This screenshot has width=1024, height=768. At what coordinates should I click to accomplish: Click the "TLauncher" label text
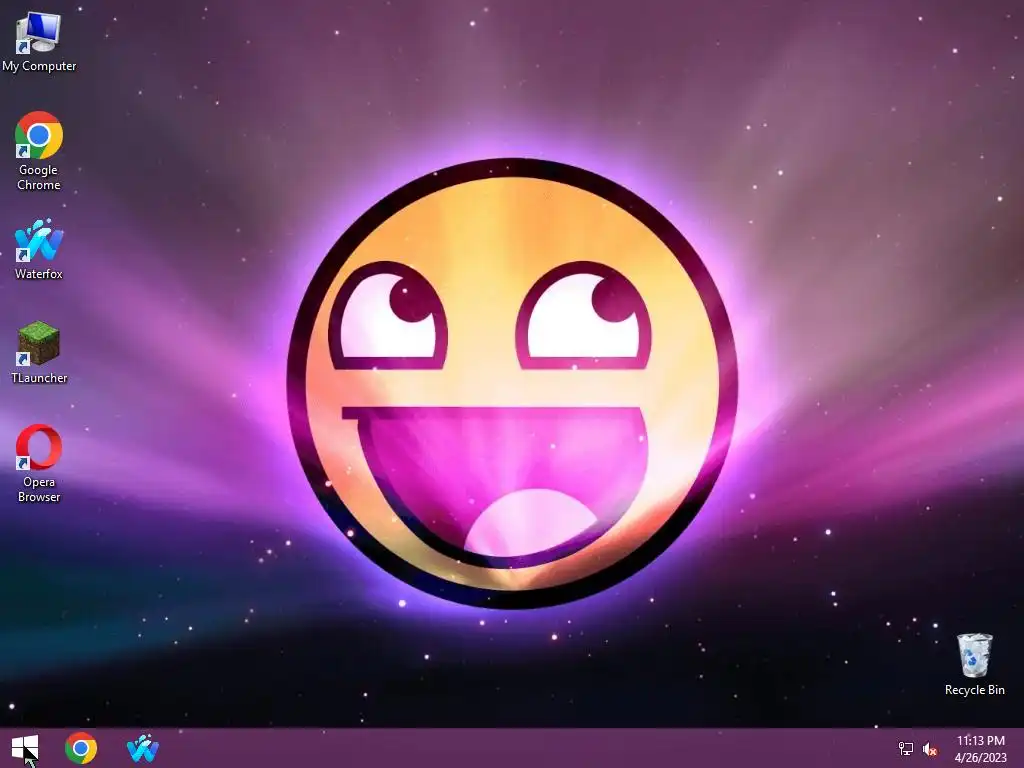click(39, 377)
